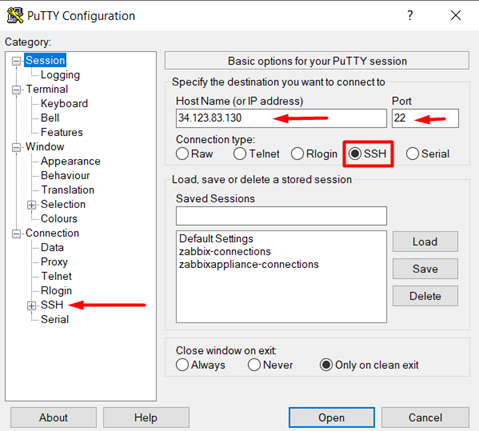Open the Proxy settings category
Image resolution: width=479 pixels, height=431 pixels.
click(54, 262)
